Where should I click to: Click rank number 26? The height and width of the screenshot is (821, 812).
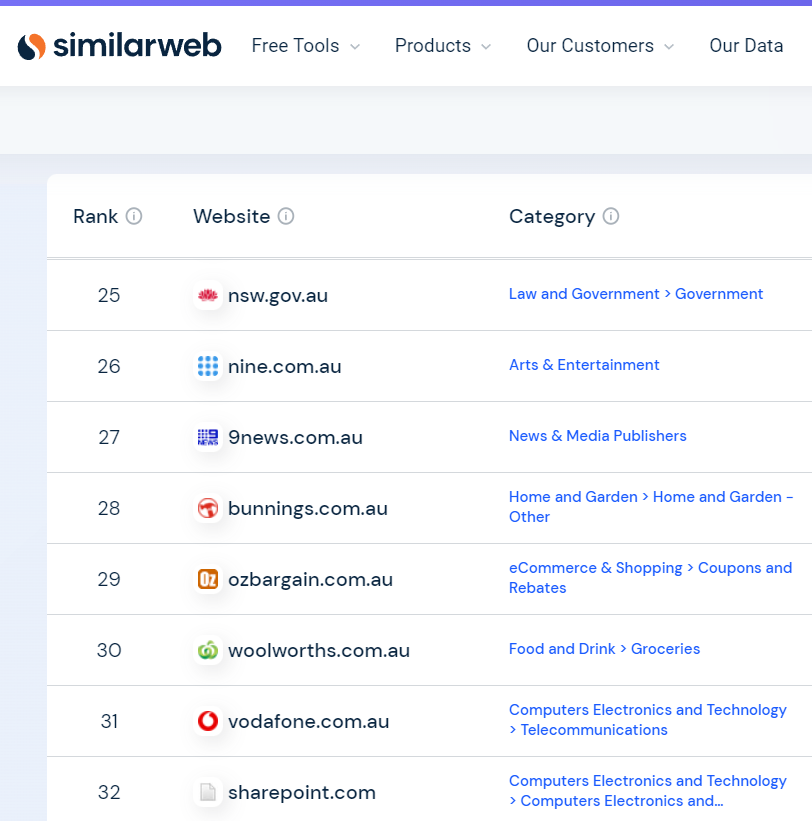[109, 367]
